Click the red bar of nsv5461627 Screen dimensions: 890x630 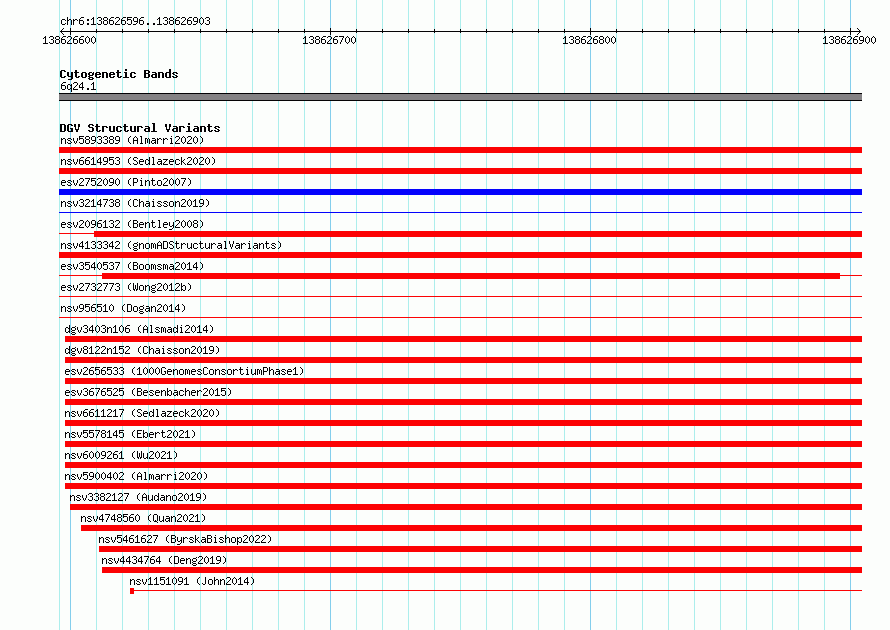pyautogui.click(x=480, y=549)
